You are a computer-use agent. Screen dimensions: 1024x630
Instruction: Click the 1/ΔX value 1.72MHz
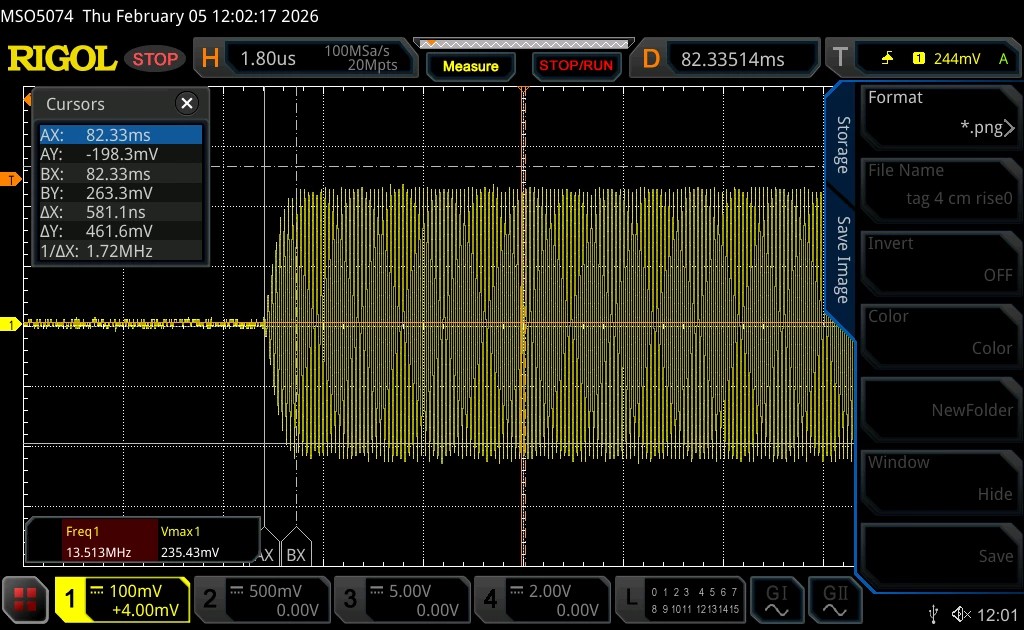coord(119,251)
